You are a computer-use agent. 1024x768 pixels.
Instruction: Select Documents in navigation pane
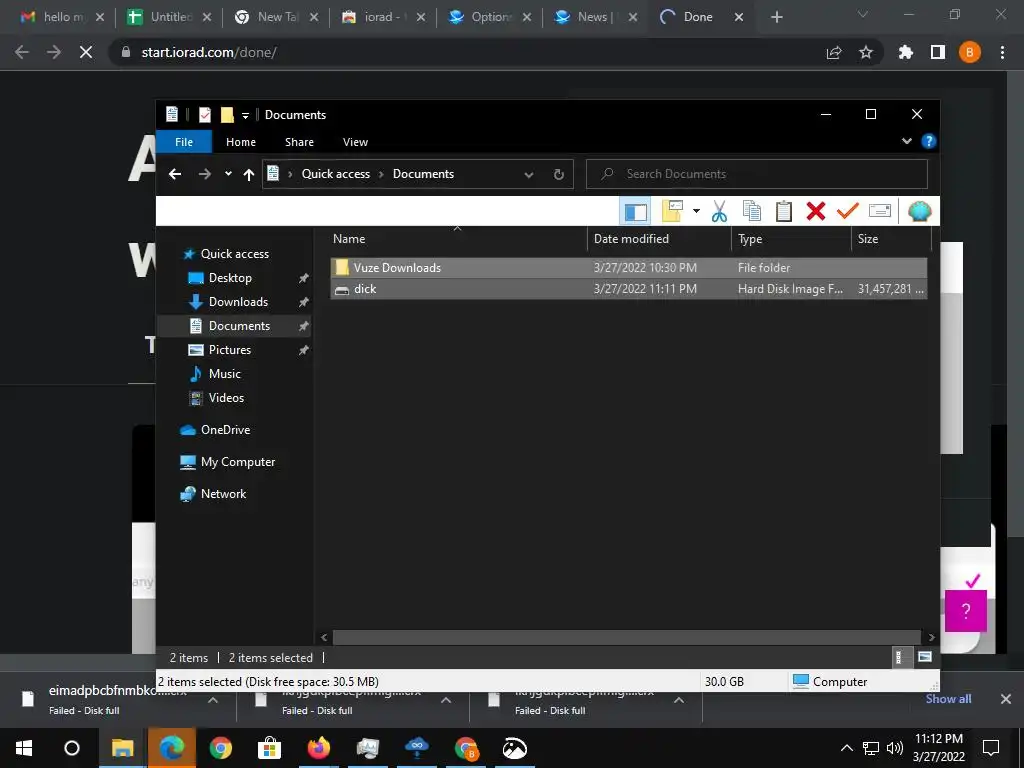click(239, 326)
